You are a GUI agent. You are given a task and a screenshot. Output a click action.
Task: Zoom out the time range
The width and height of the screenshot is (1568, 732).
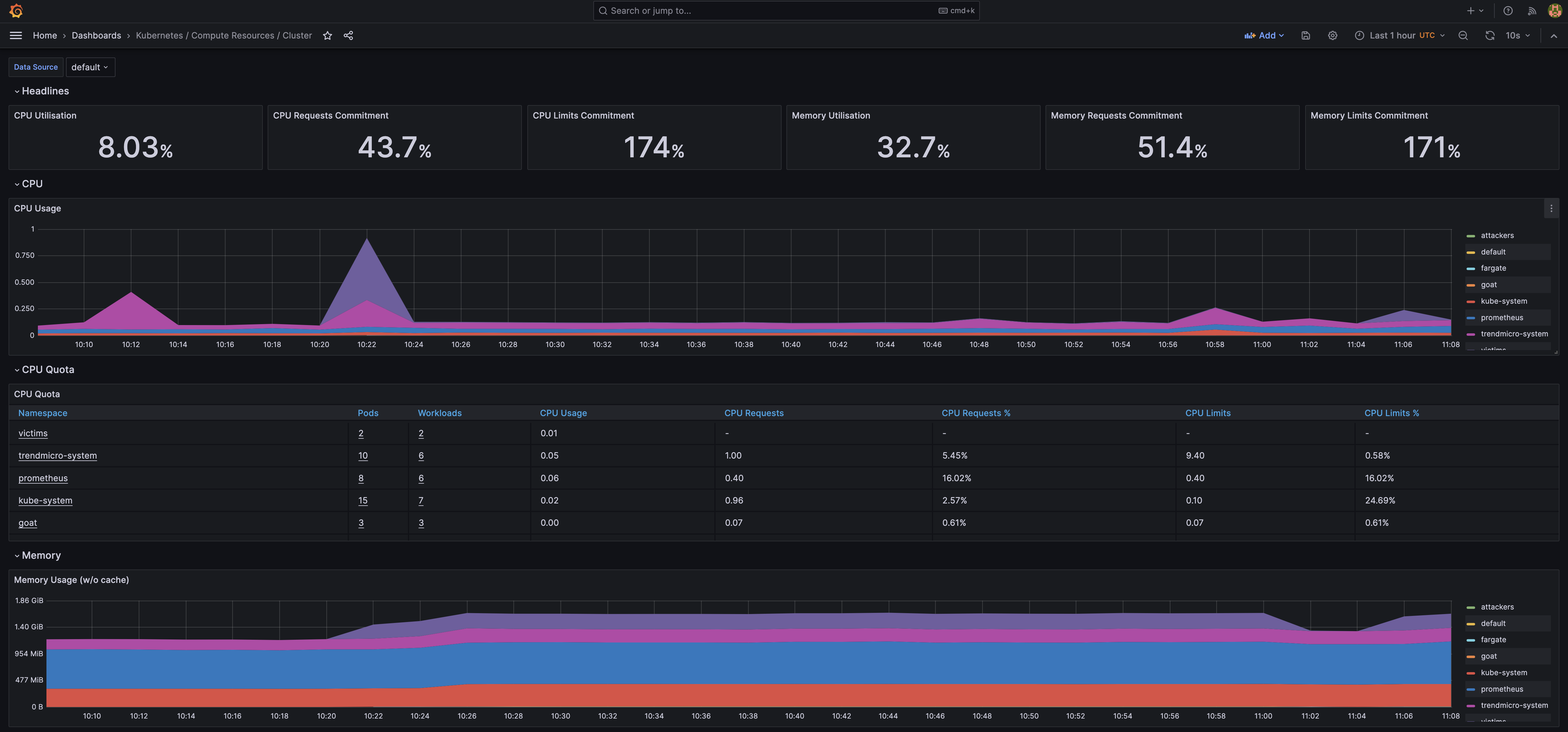[1463, 35]
